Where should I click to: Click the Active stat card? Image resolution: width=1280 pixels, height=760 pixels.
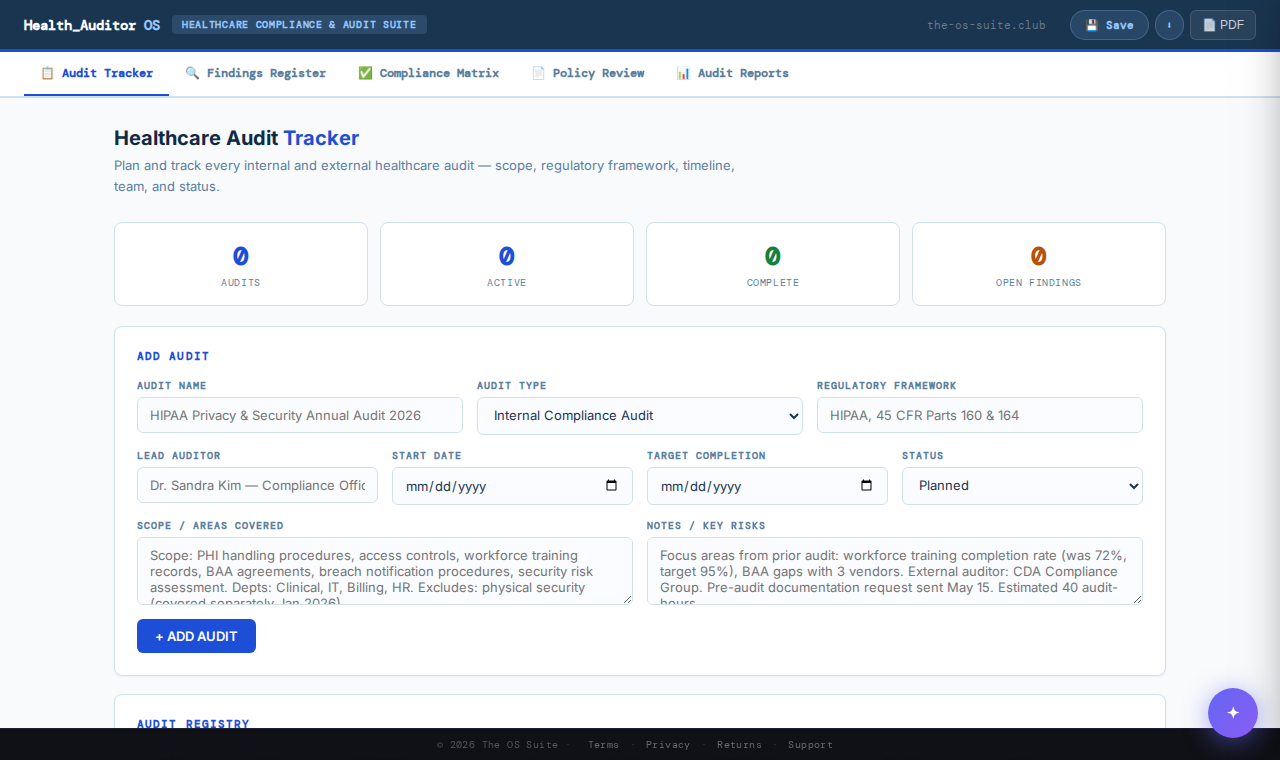click(507, 264)
